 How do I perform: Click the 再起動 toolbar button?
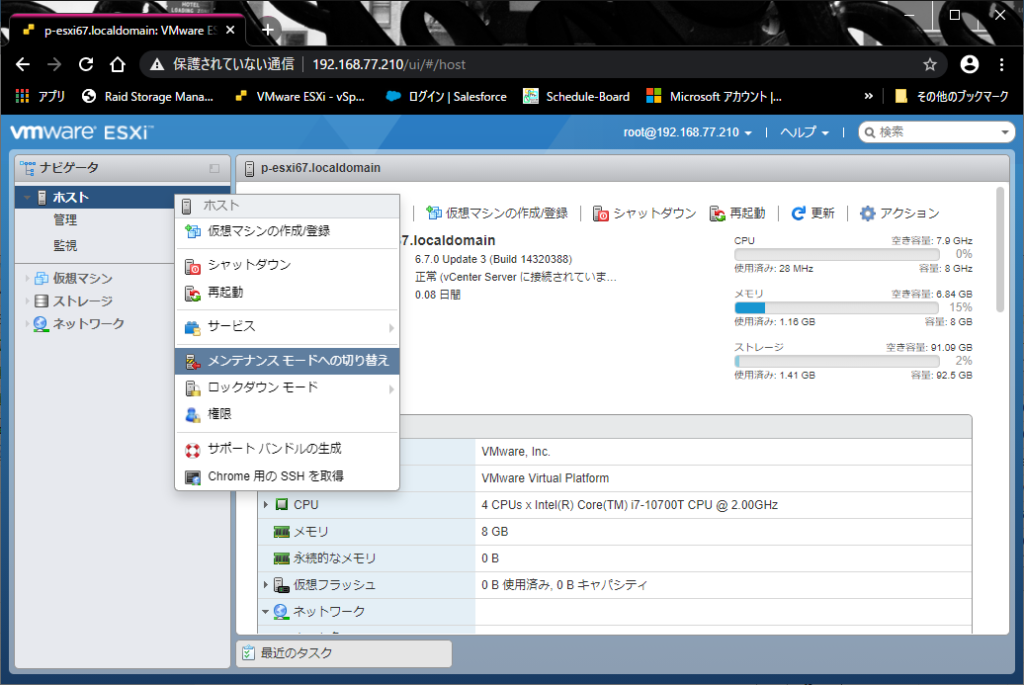point(737,213)
